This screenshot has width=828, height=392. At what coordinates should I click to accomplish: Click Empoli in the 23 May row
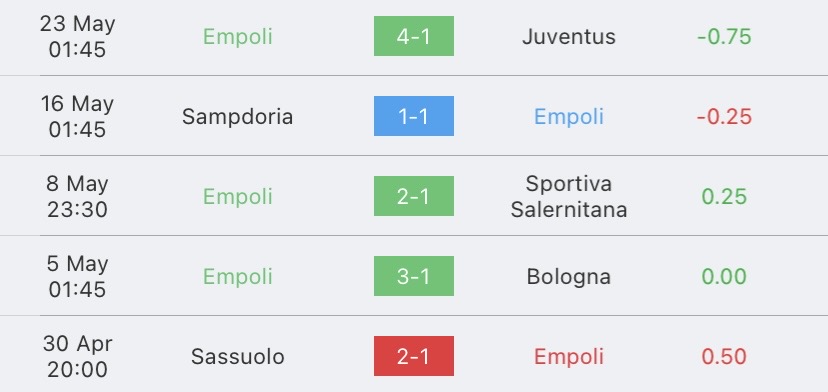[237, 36]
